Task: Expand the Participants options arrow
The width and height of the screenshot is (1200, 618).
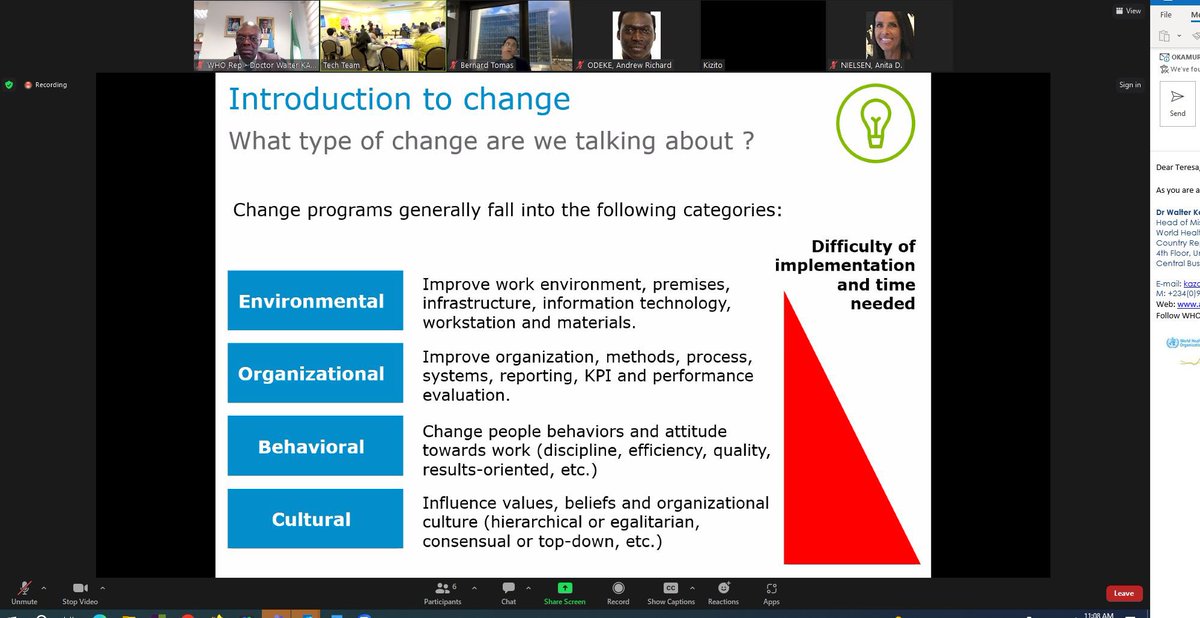Action: click(476, 587)
